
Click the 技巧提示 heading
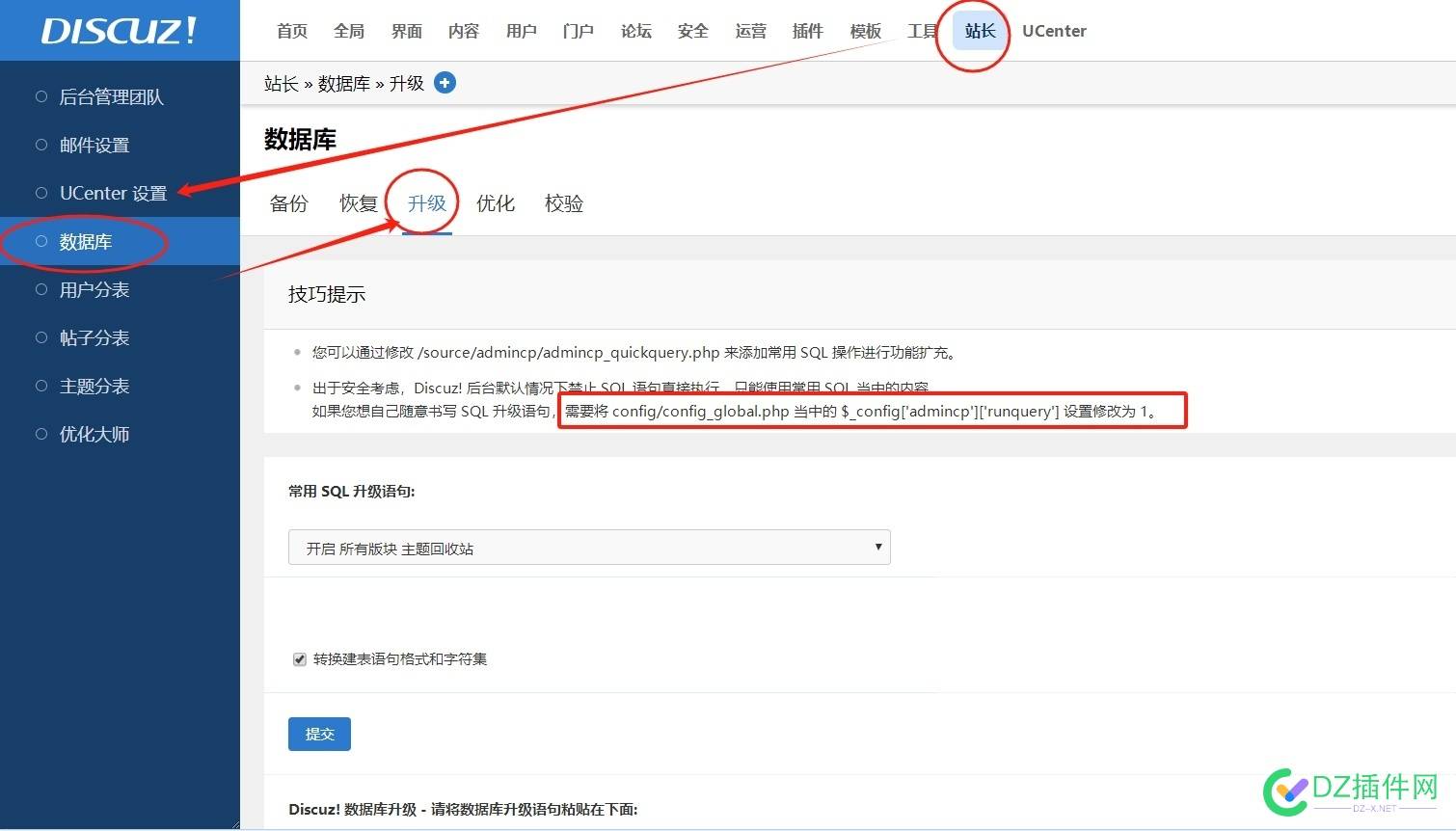pyautogui.click(x=327, y=294)
